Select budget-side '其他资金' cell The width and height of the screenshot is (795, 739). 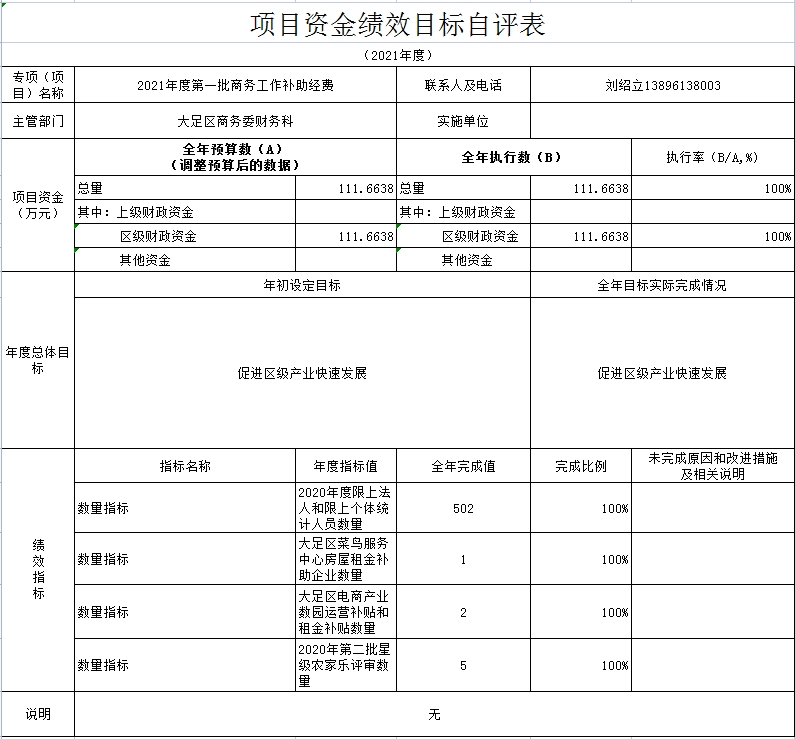185,260
